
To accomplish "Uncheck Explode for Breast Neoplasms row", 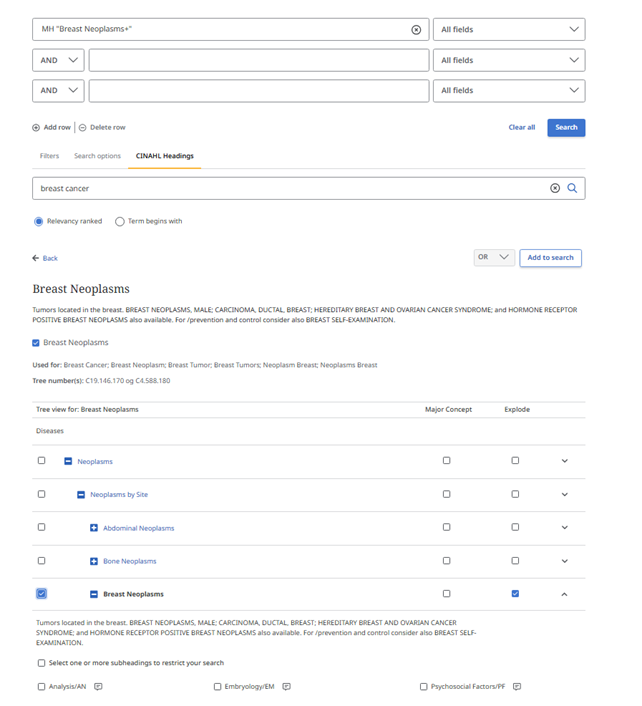I will tap(515, 594).
